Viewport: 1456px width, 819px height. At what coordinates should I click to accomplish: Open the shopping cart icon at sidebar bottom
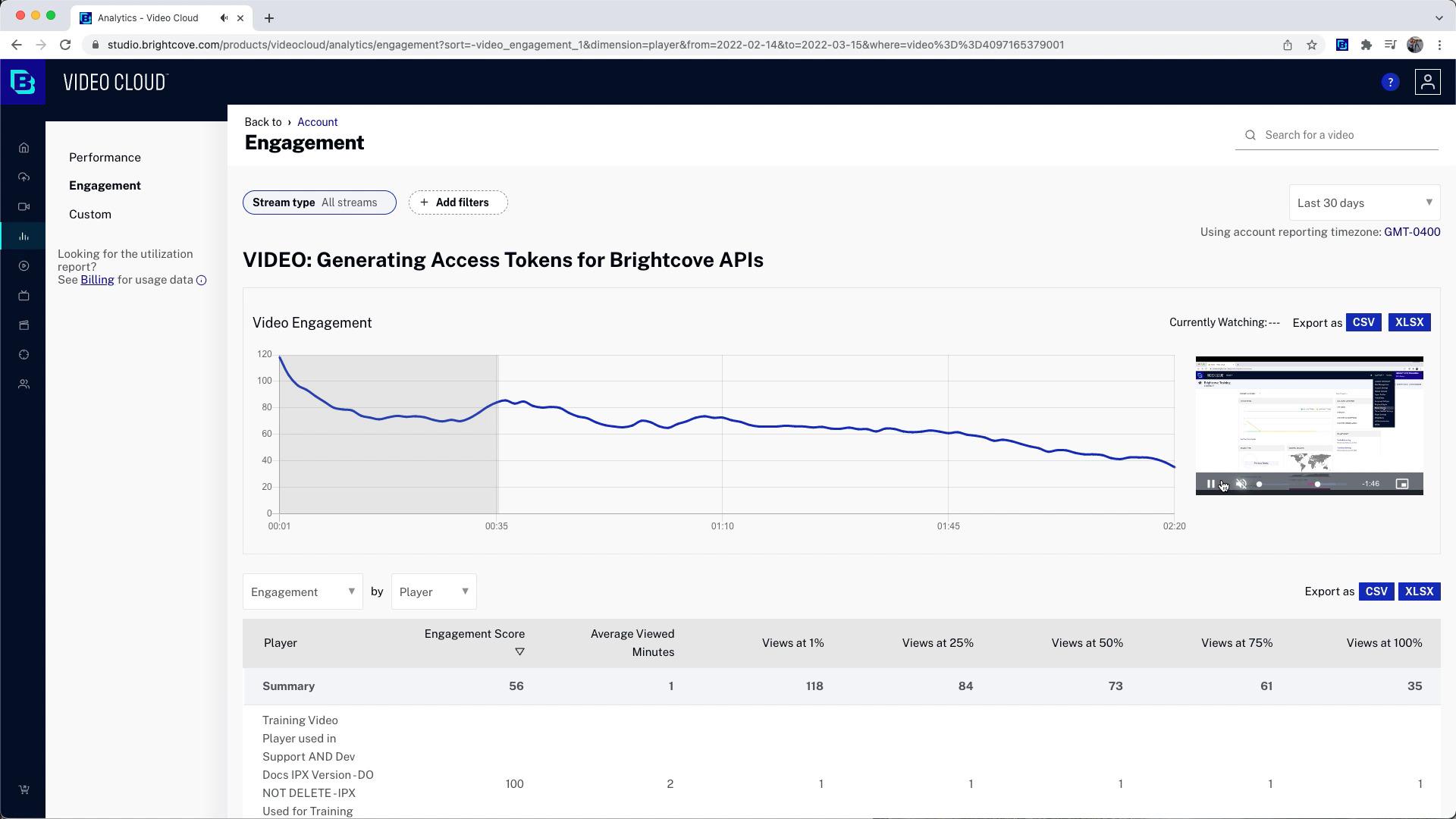[x=24, y=789]
